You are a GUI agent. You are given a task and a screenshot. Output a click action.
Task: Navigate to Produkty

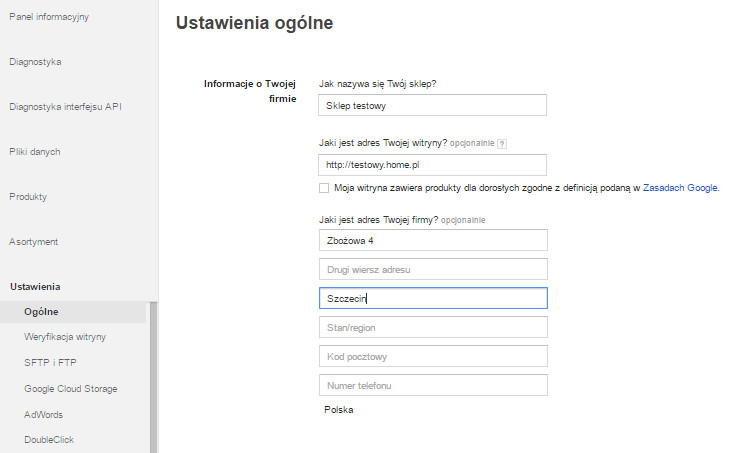pos(28,197)
